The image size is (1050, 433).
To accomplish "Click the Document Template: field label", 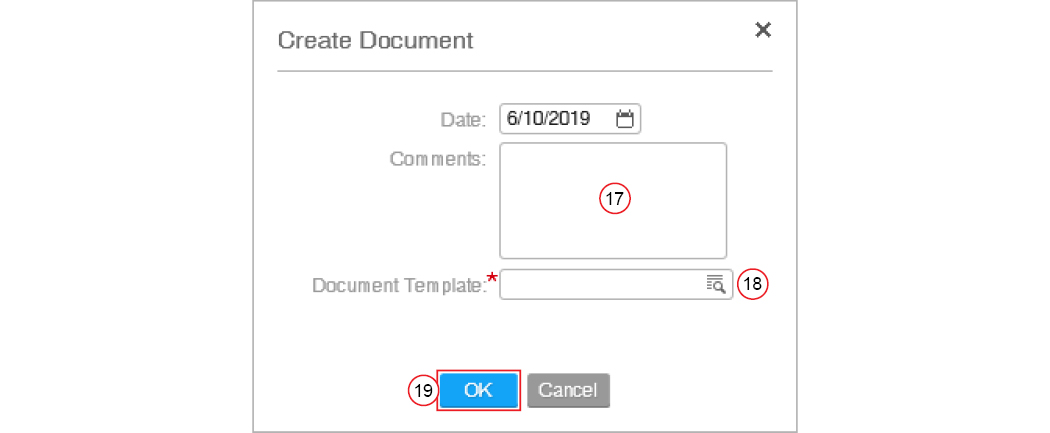I will (400, 286).
